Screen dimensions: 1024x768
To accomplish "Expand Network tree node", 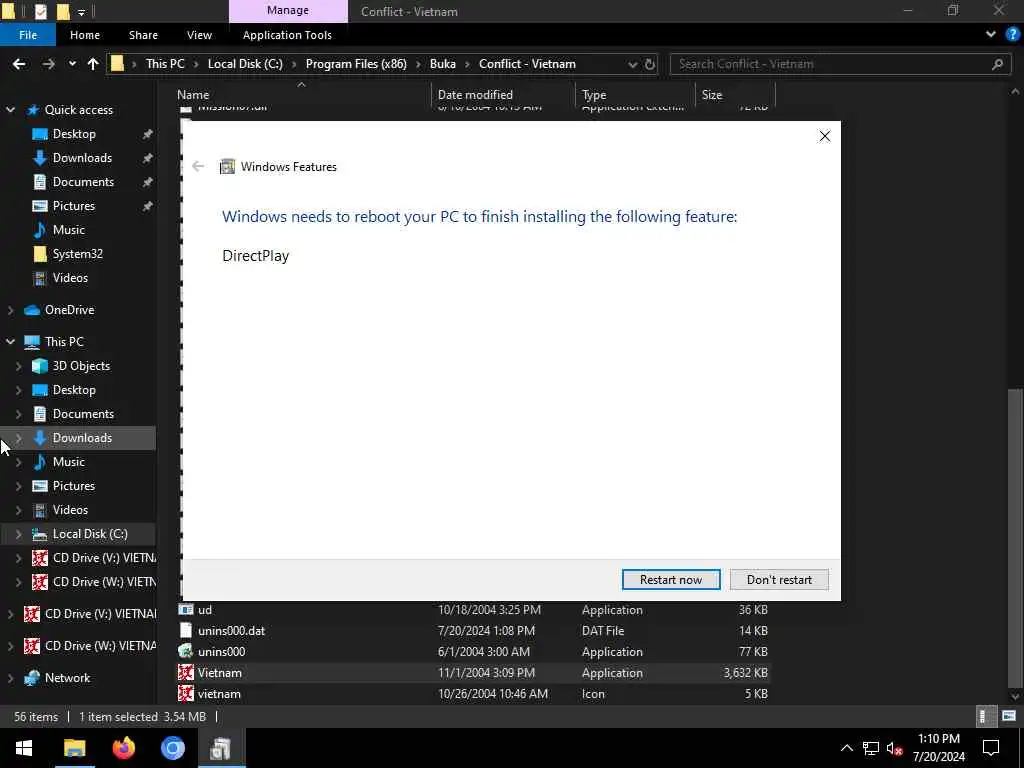I will click(x=10, y=678).
